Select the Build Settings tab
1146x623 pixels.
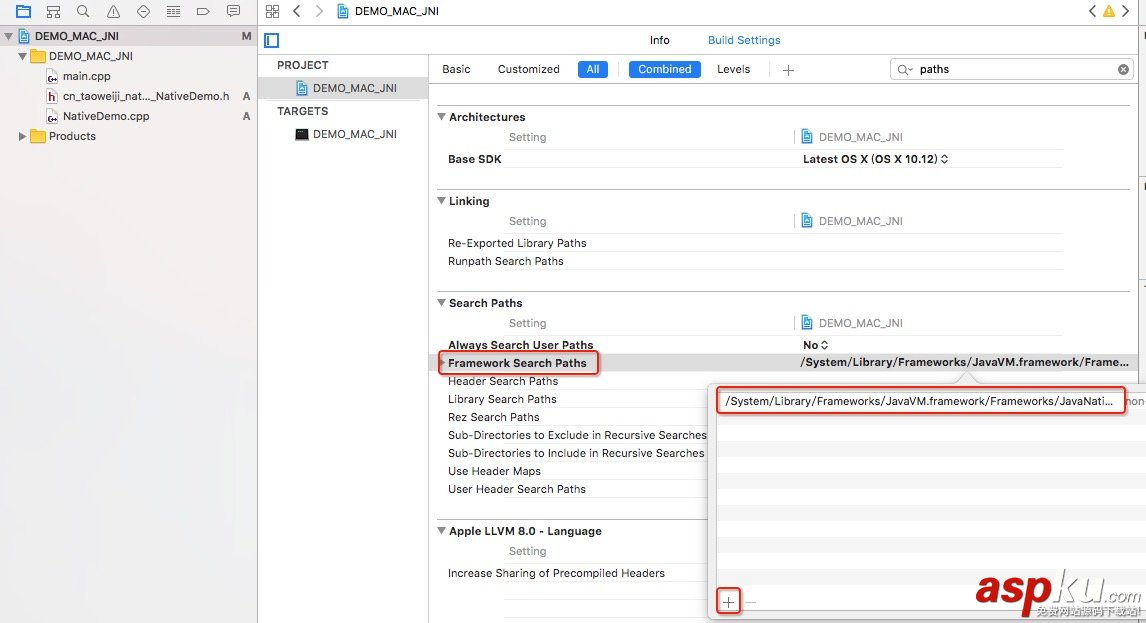pos(744,40)
